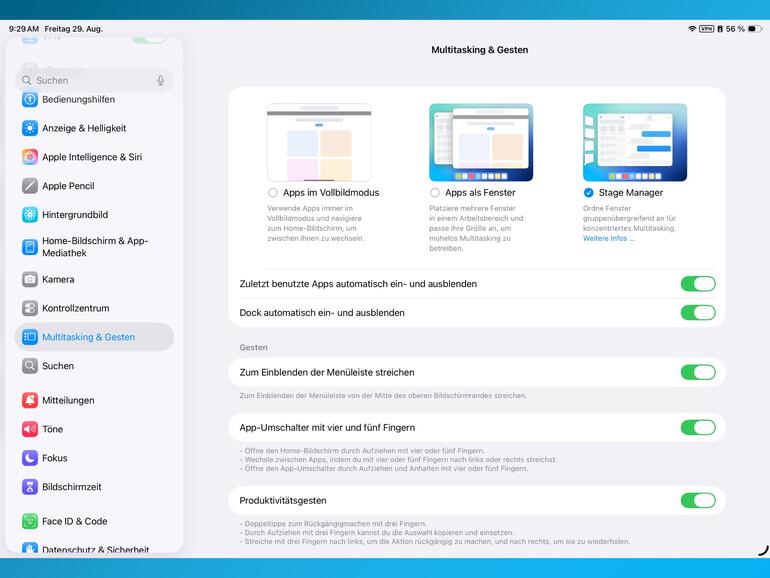Toggle Zuletzt benutzte Apps automatisch ein- und ausblenden

click(698, 284)
